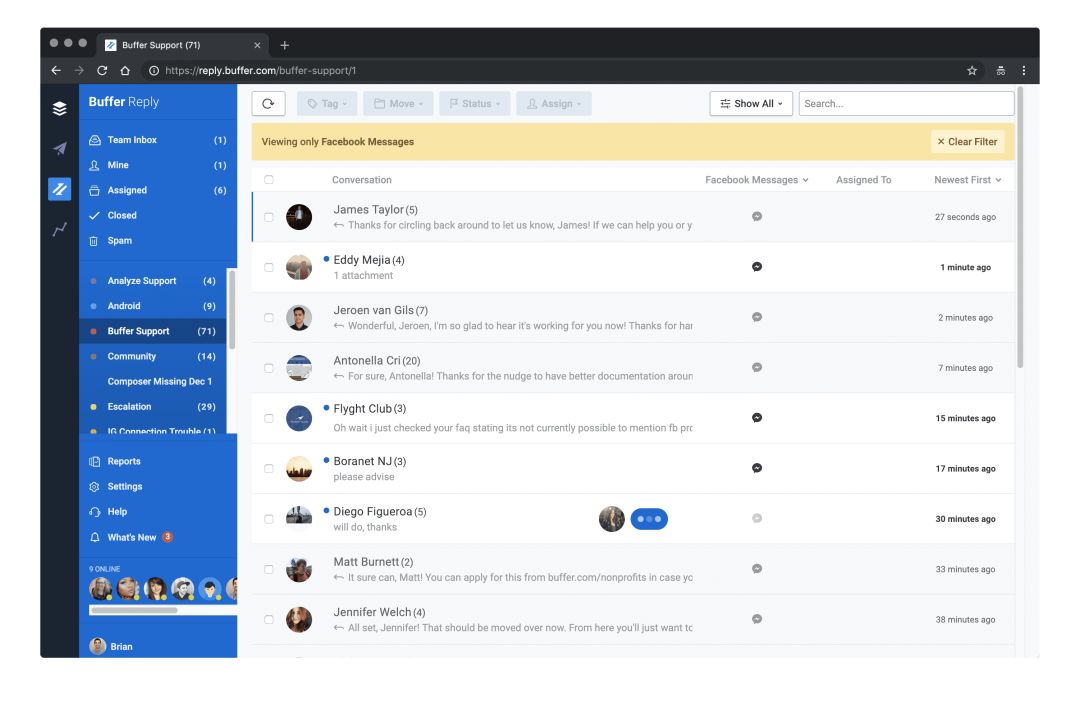
Task: Expand the Newest First sort dropdown
Action: (x=967, y=180)
